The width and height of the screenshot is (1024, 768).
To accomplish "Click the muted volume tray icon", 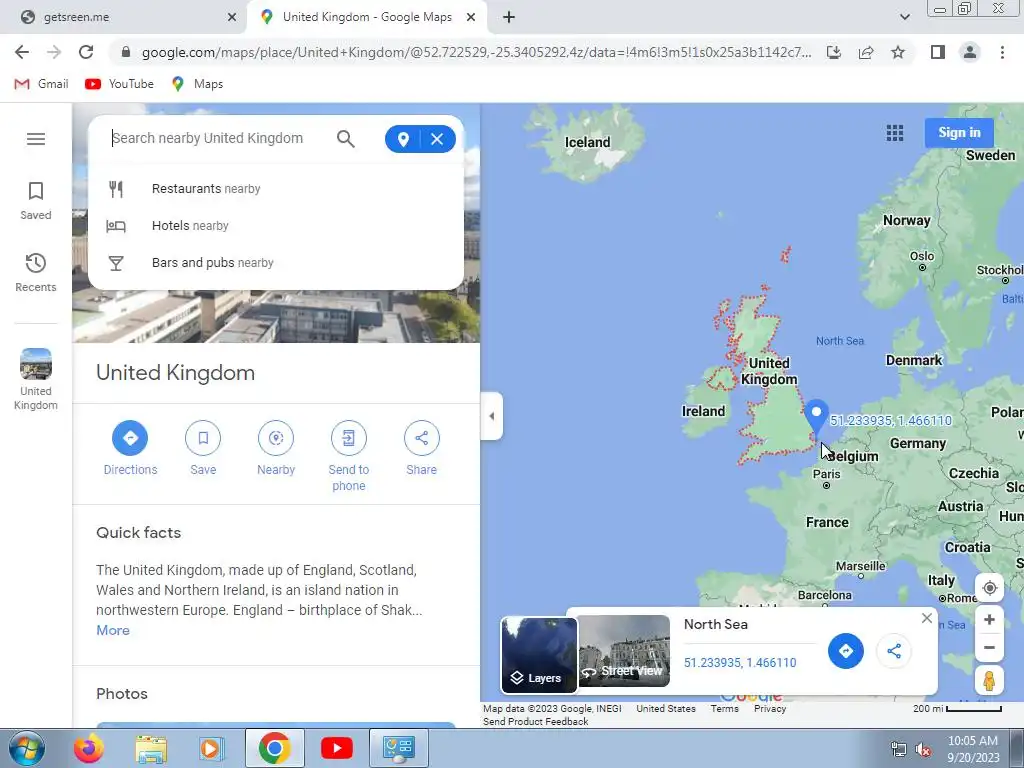I will tap(923, 750).
